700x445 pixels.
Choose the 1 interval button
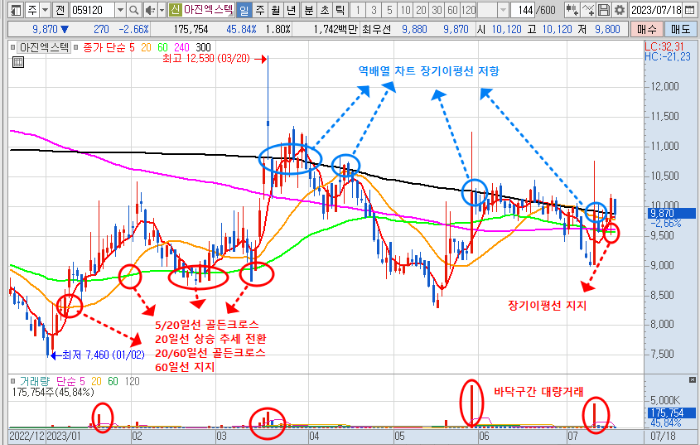point(357,10)
